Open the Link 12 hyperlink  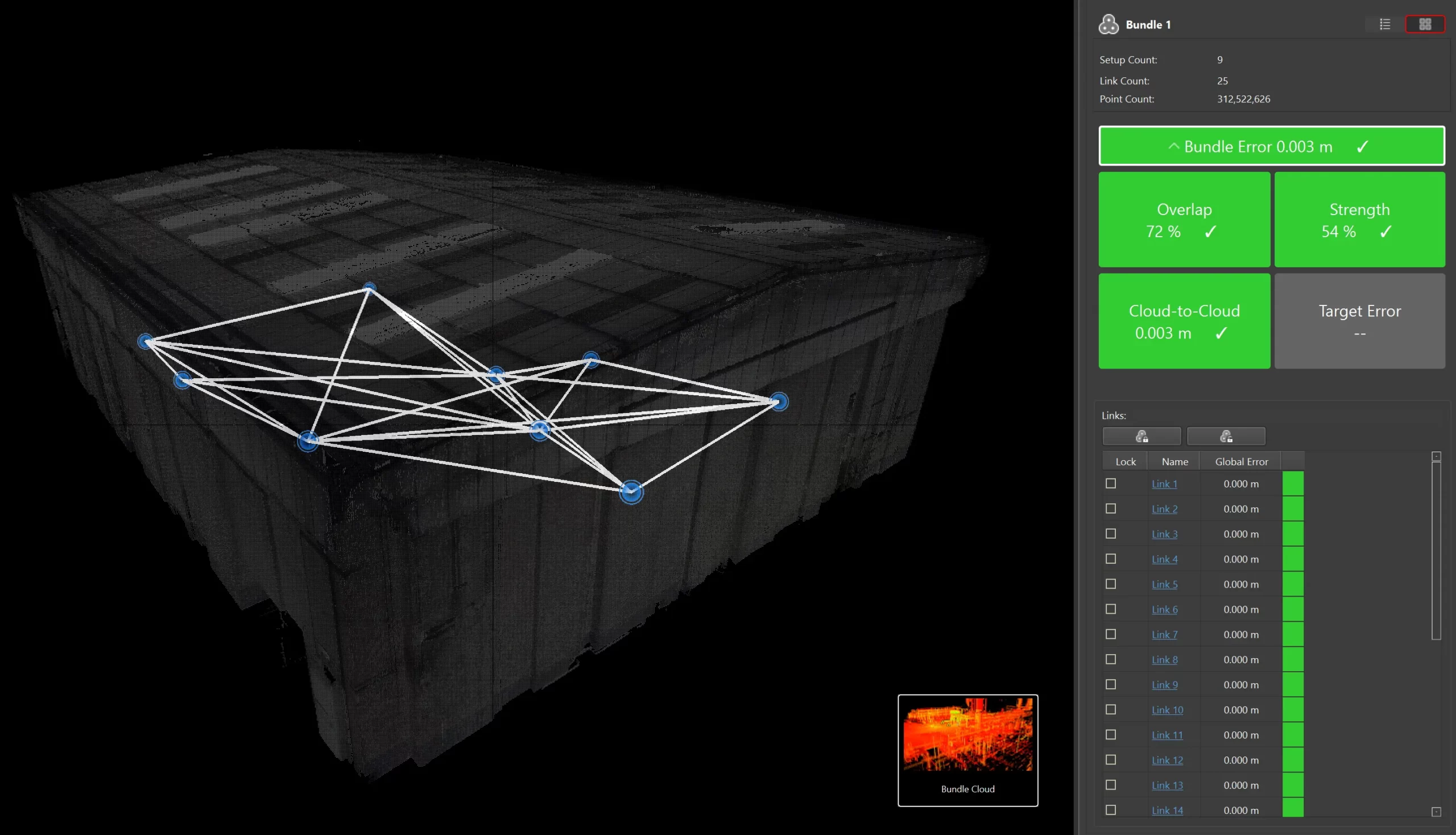click(1167, 760)
